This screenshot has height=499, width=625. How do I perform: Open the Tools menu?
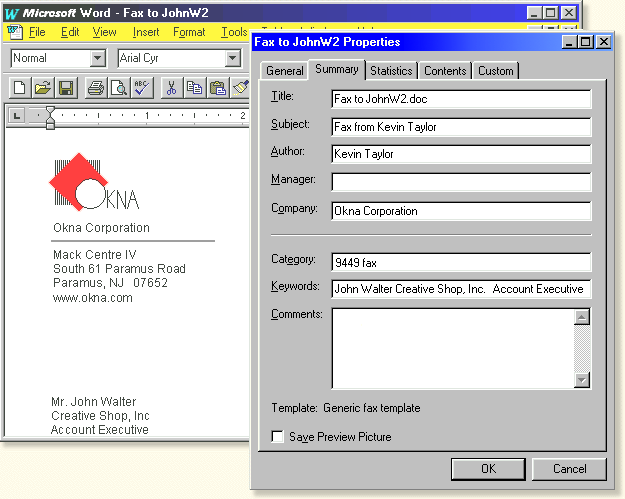234,32
